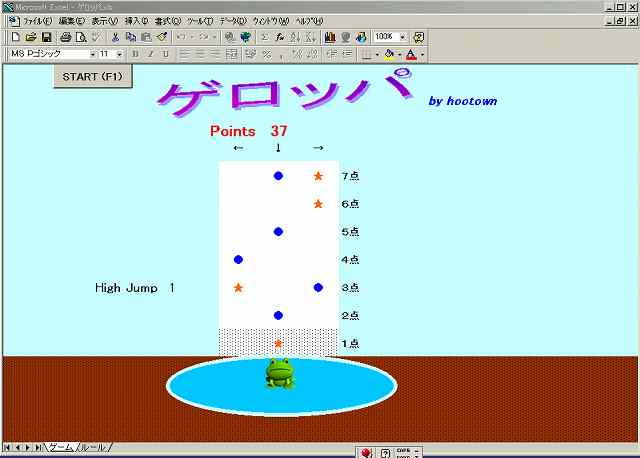Click the font color red A swatch
This screenshot has height=458, width=640.
(410, 54)
